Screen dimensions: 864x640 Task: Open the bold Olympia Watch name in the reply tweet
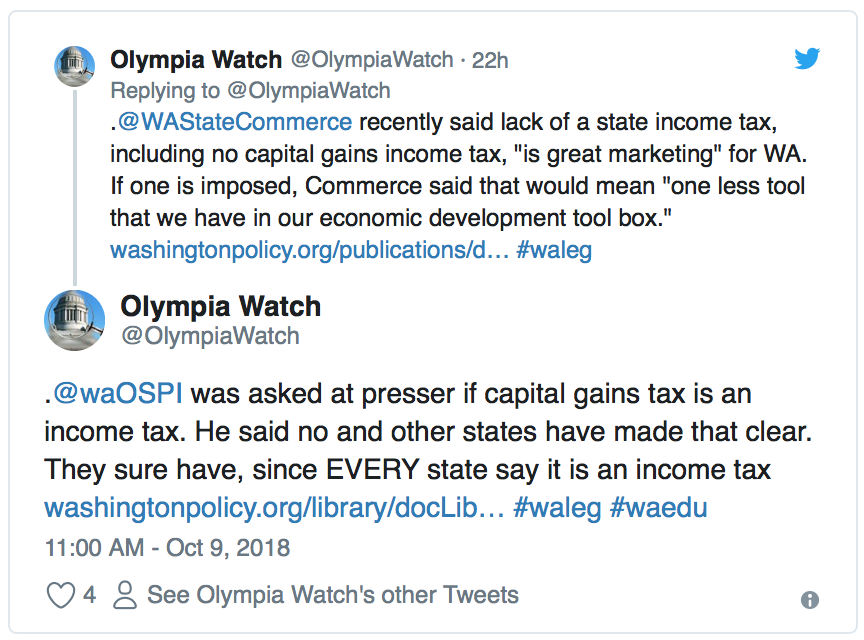[196, 60]
